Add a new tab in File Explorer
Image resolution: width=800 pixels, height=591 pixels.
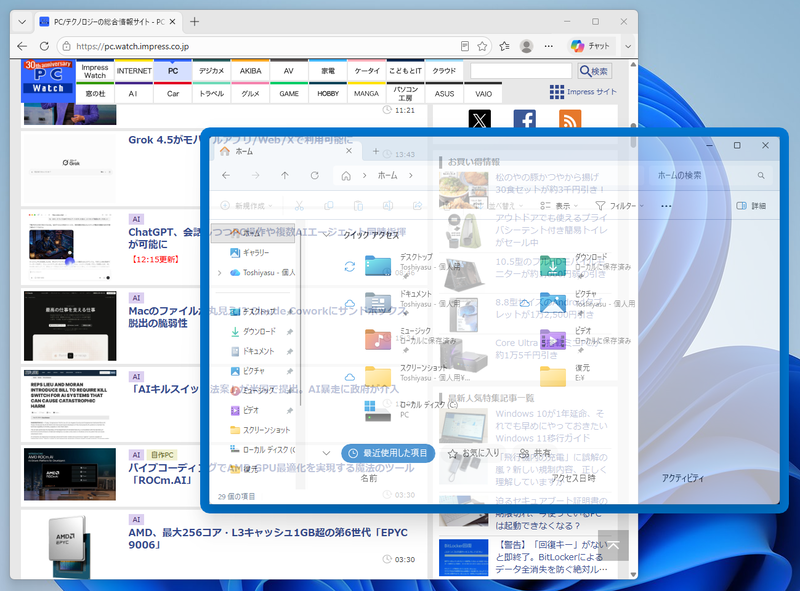tap(376, 151)
